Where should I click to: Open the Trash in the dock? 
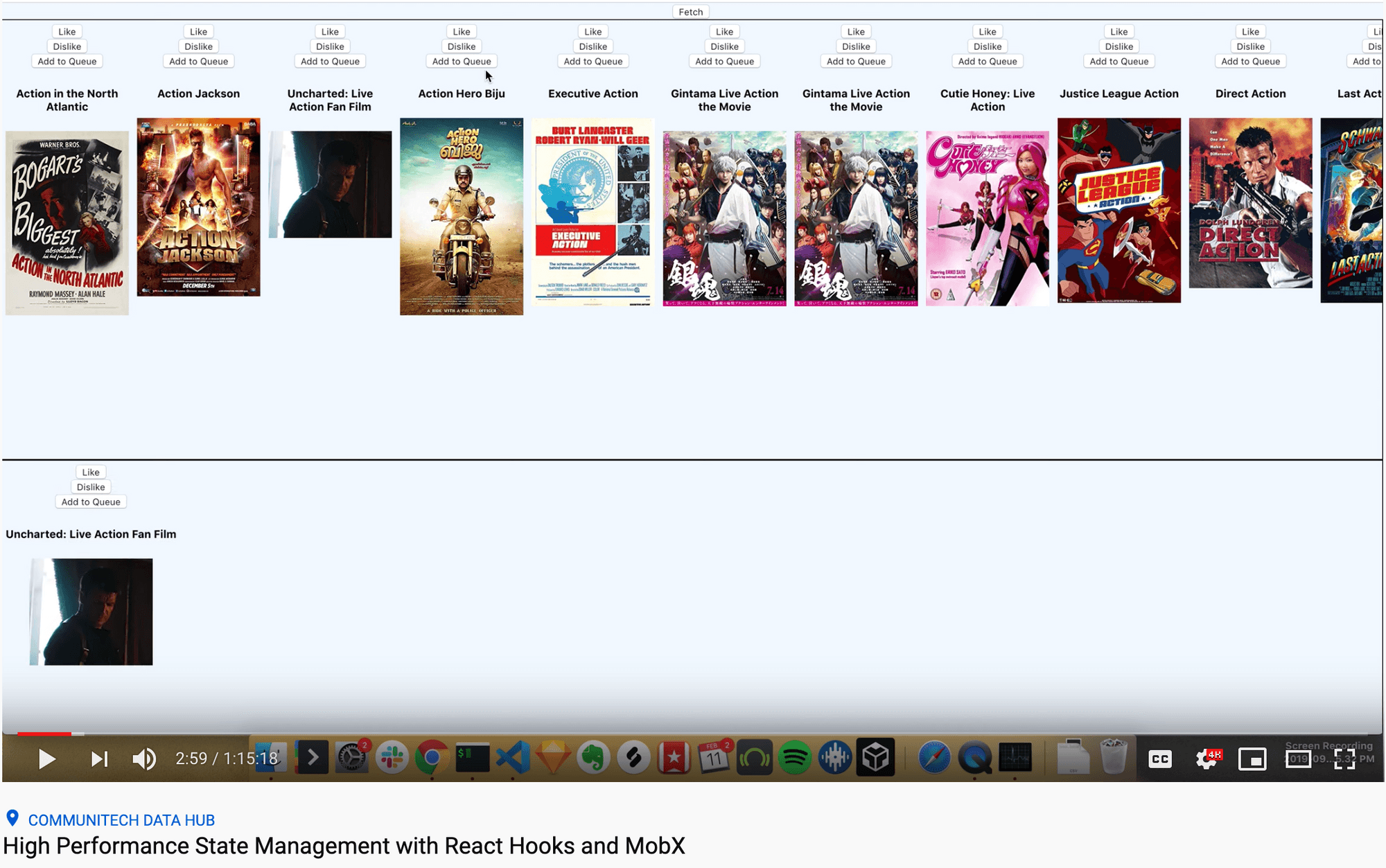click(1113, 756)
